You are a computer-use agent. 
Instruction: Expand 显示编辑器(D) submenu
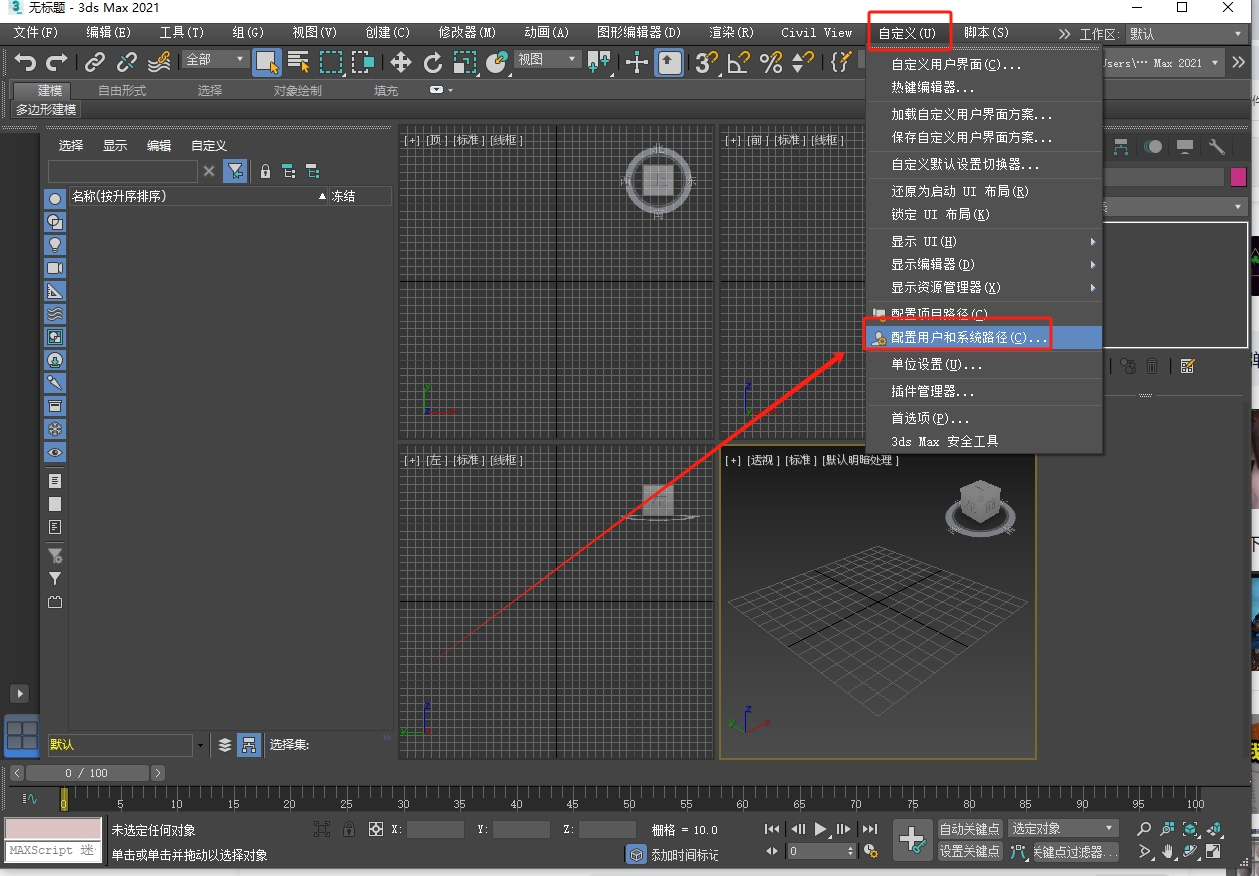tap(984, 265)
